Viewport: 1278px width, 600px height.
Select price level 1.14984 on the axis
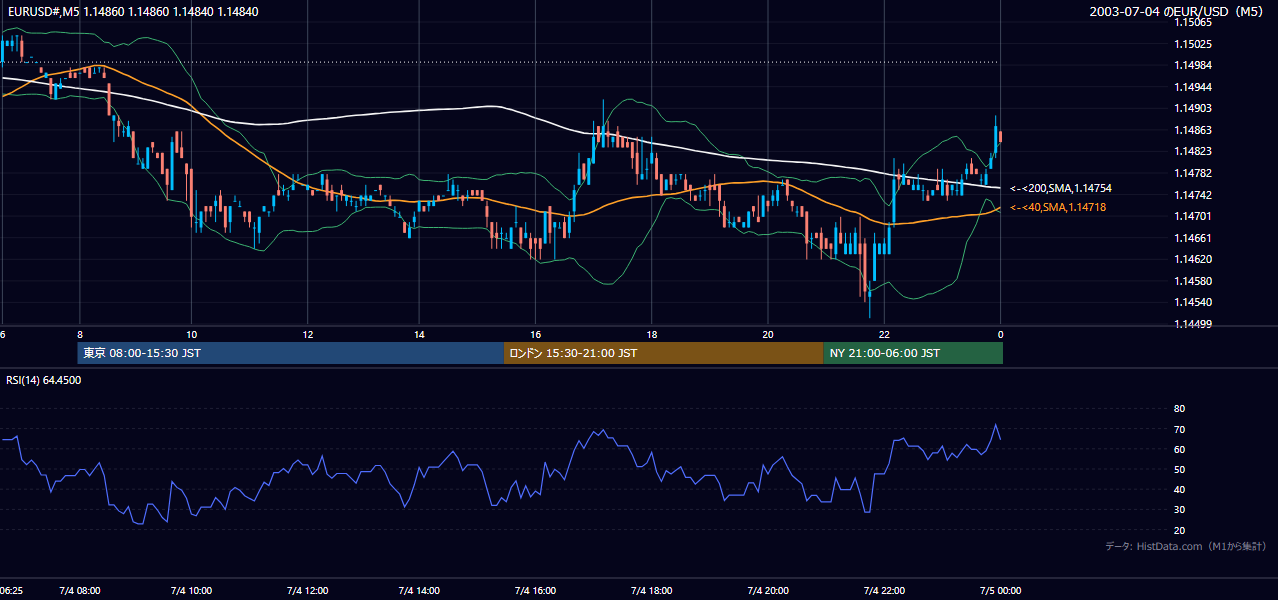tap(1192, 65)
